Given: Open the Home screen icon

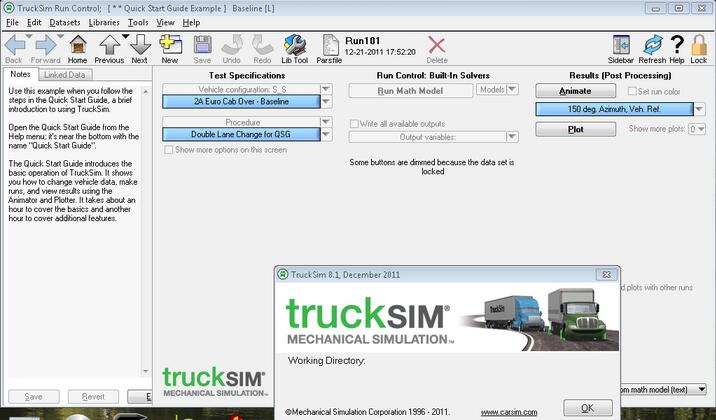Looking at the screenshot, I should 78,45.
